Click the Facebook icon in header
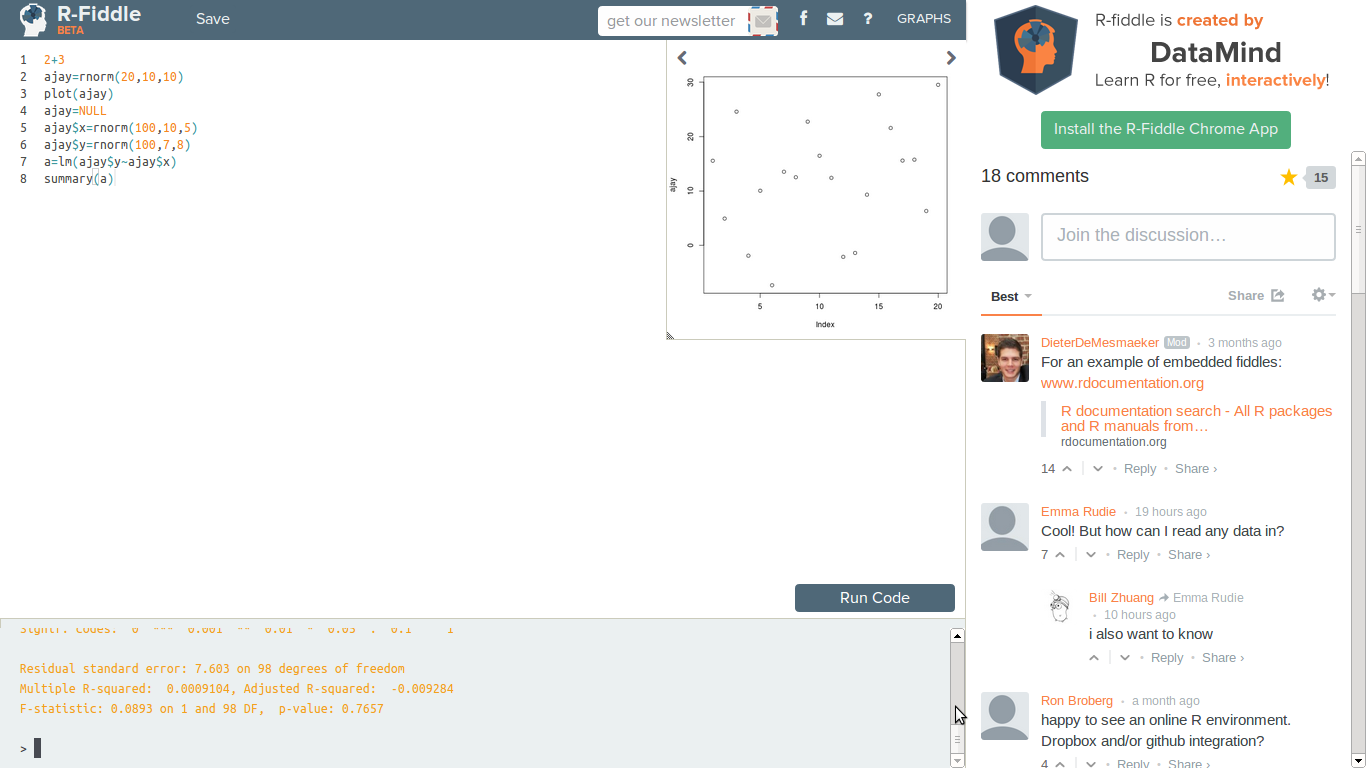This screenshot has height=768, width=1366. click(804, 19)
